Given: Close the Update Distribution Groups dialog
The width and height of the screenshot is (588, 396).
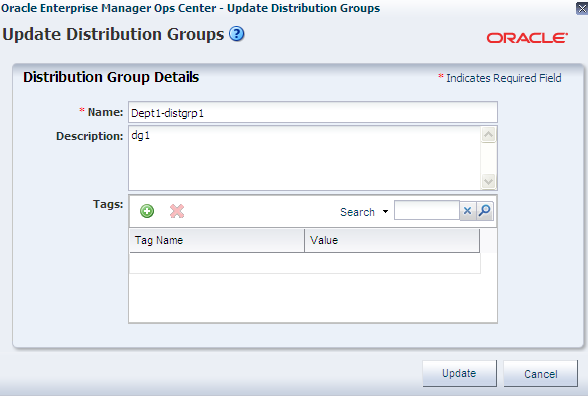Looking at the screenshot, I should [582, 8].
